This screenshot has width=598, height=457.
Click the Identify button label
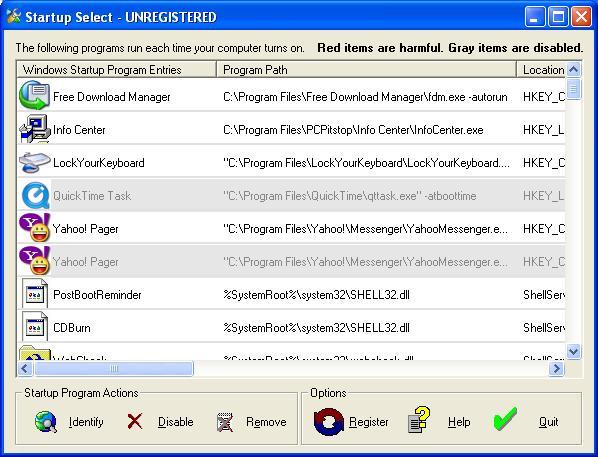point(86,422)
